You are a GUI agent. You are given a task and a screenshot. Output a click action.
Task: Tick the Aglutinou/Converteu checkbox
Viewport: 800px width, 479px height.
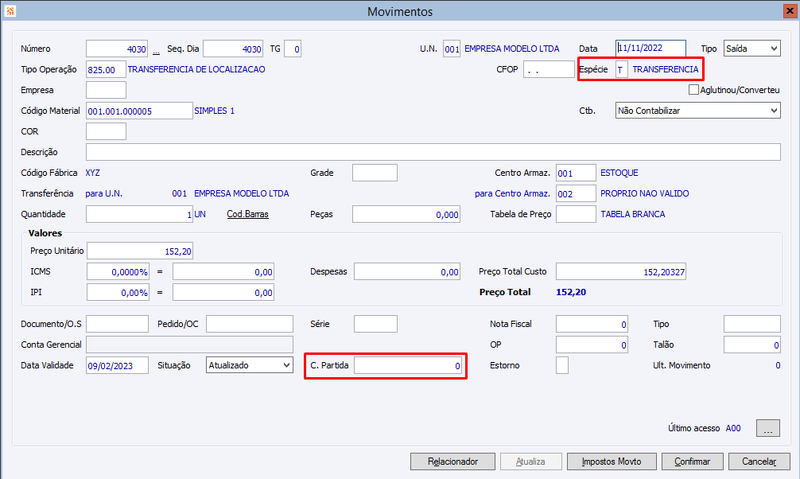point(693,90)
